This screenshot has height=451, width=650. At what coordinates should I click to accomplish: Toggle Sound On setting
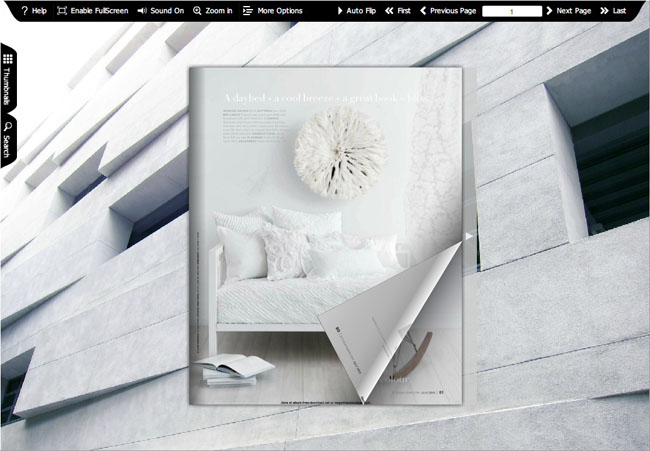pos(160,11)
